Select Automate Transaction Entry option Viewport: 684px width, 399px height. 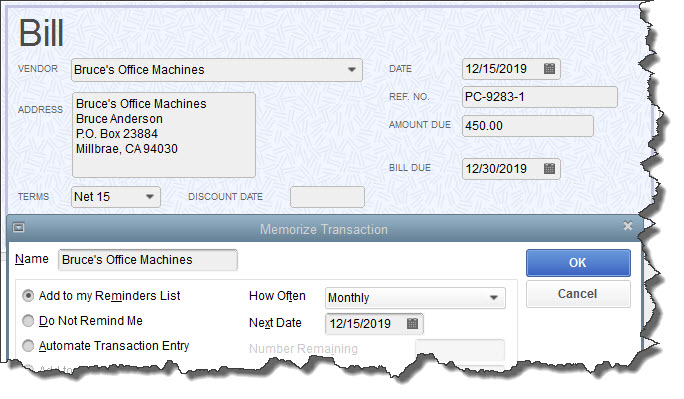coord(28,346)
